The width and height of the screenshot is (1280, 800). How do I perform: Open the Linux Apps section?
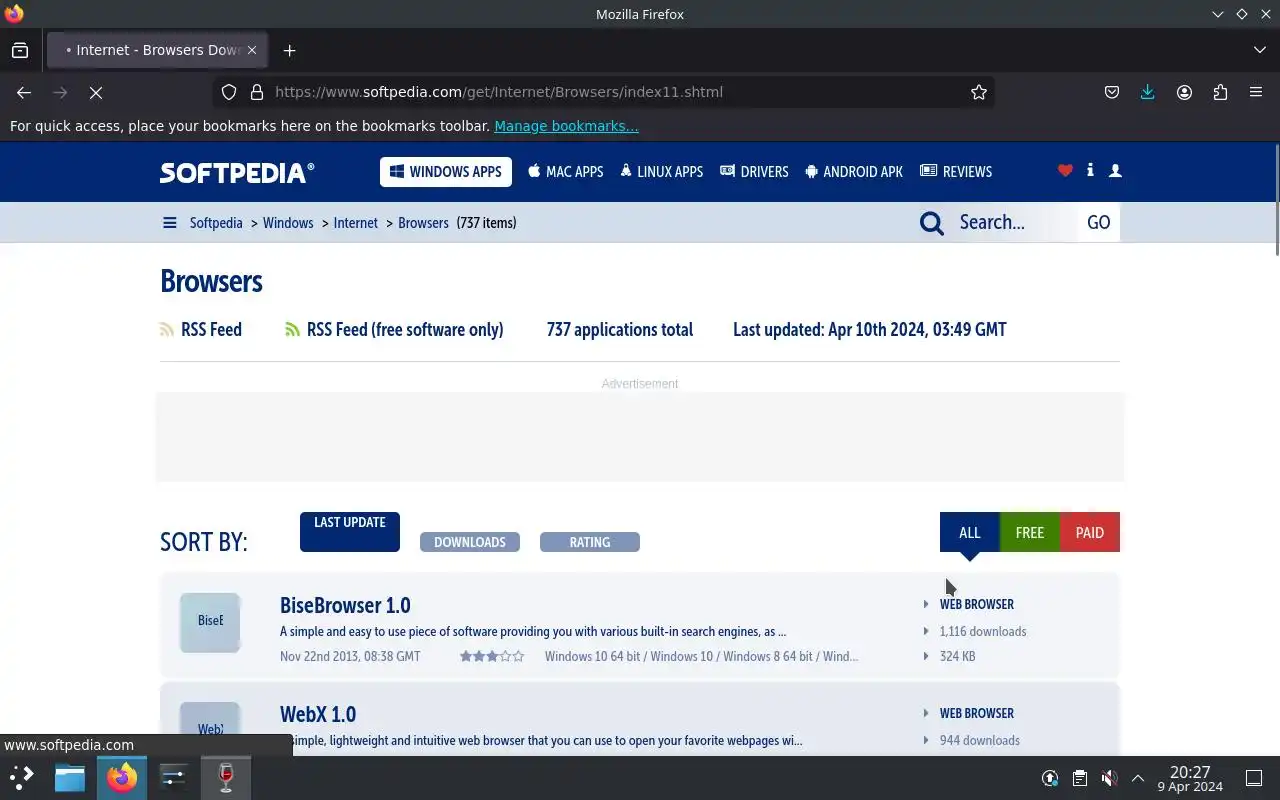[662, 172]
